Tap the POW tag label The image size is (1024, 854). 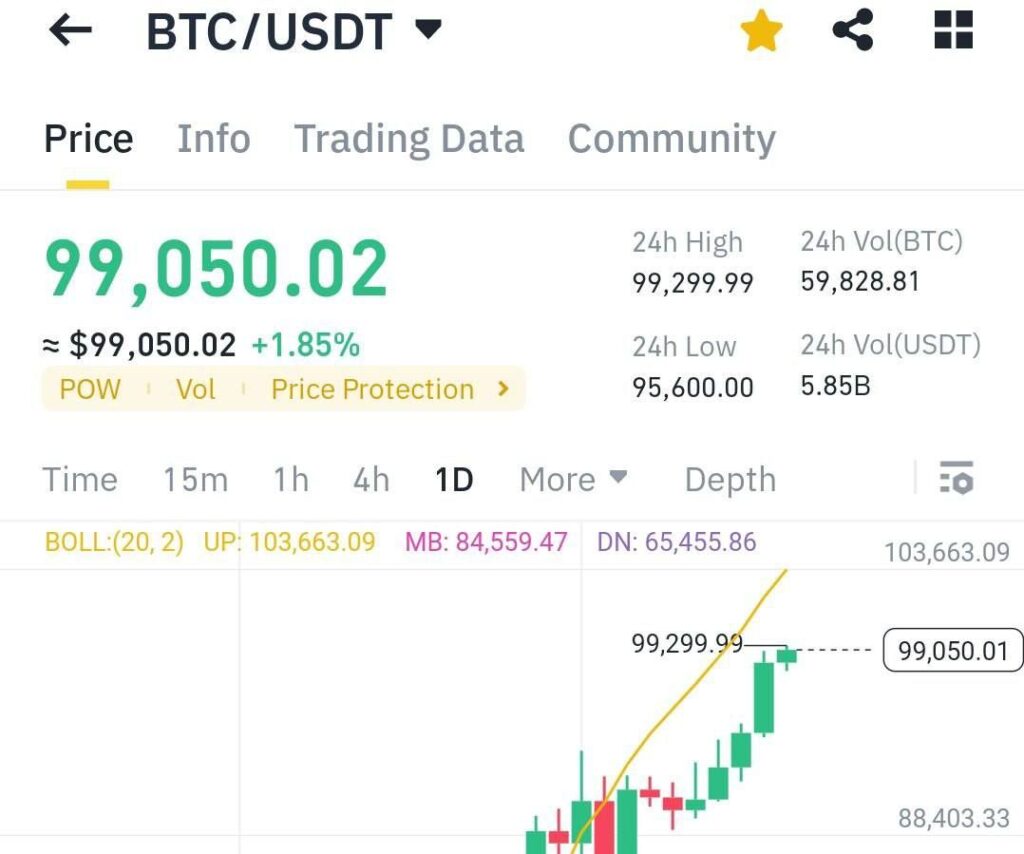[90, 389]
